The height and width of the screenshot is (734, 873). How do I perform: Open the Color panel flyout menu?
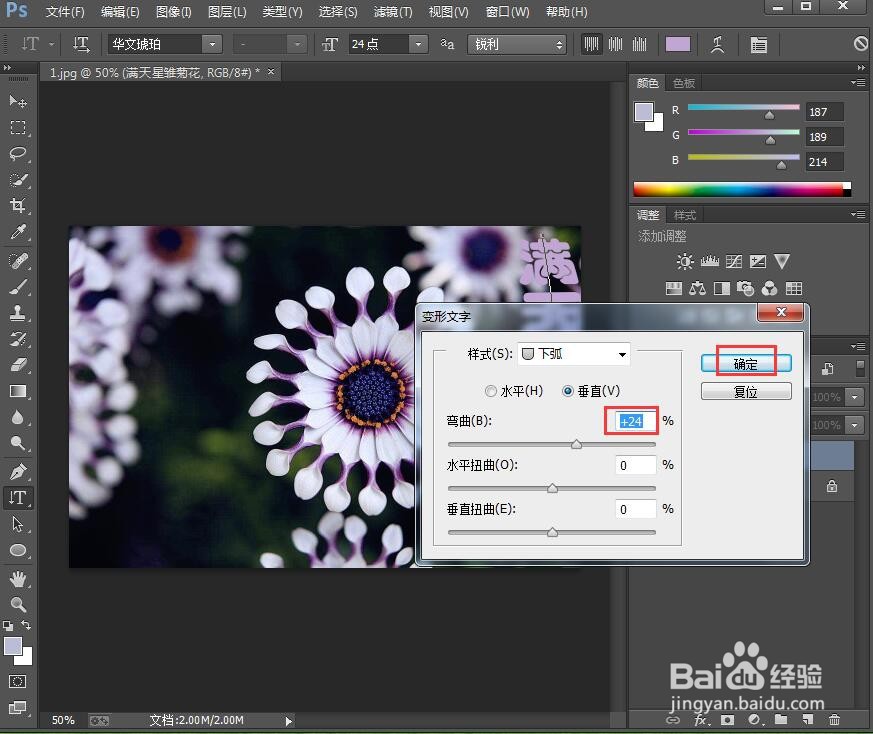click(859, 82)
